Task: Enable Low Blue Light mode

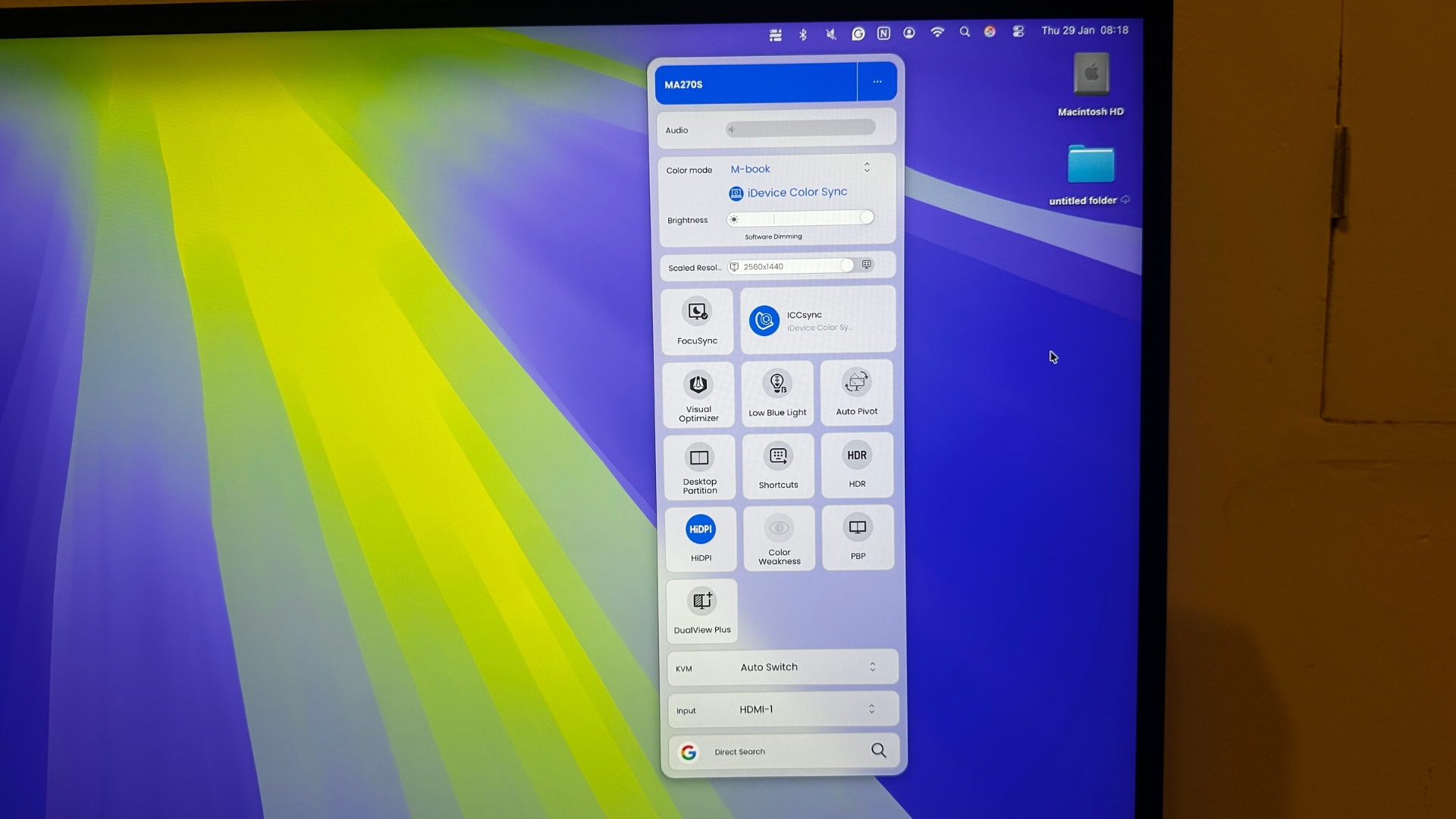Action: click(x=777, y=392)
